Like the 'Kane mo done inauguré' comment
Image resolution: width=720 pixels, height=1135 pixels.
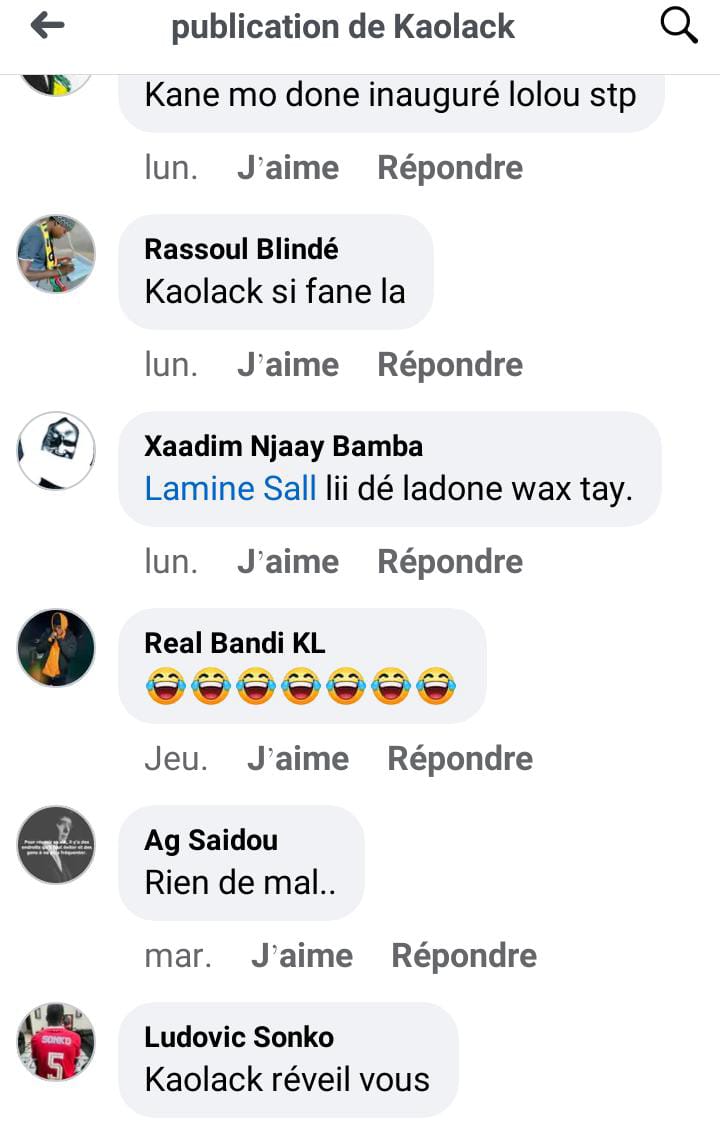pos(288,167)
